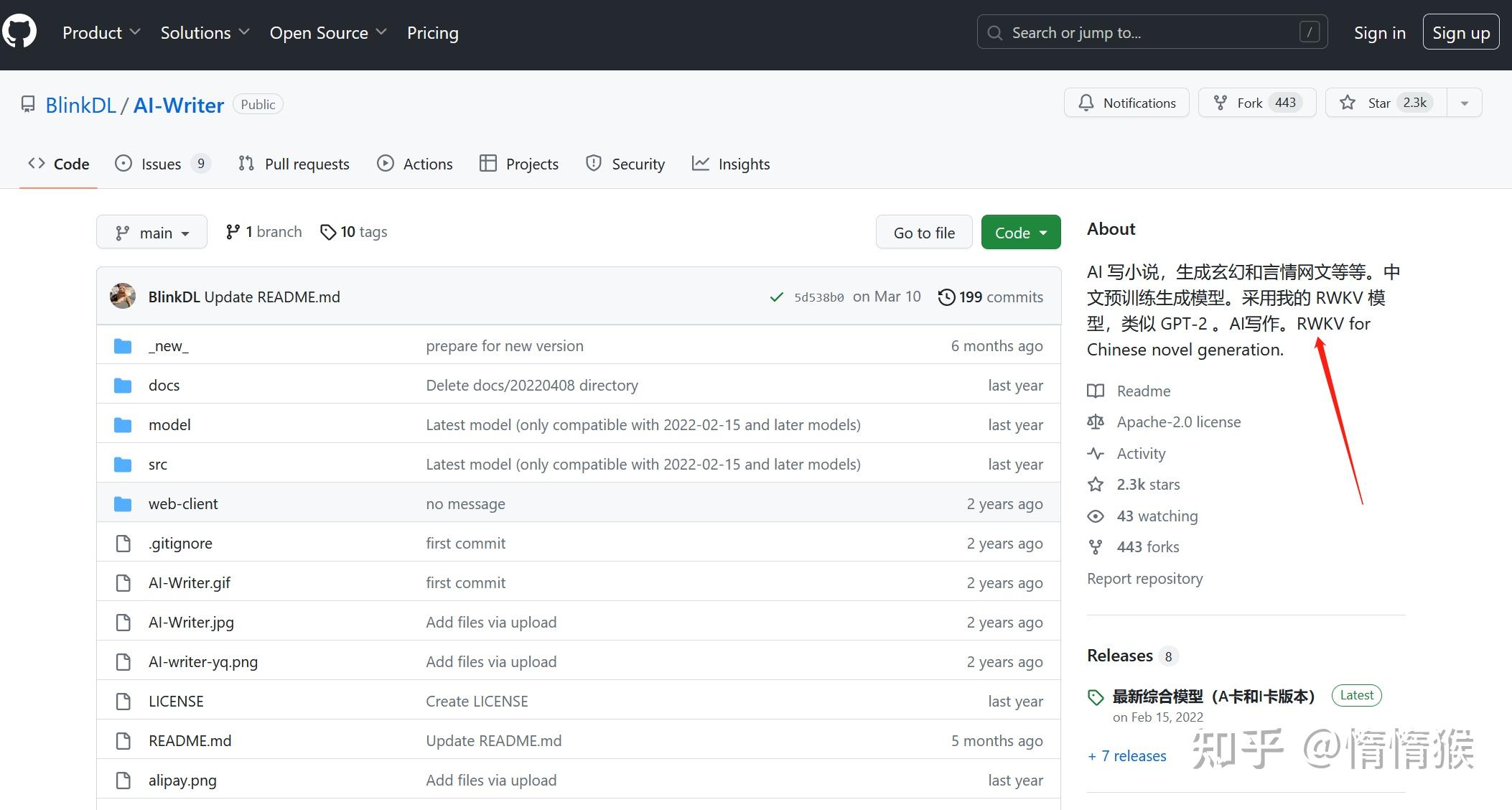1512x810 pixels.
Task: Click the Go to file button
Action: (923, 233)
